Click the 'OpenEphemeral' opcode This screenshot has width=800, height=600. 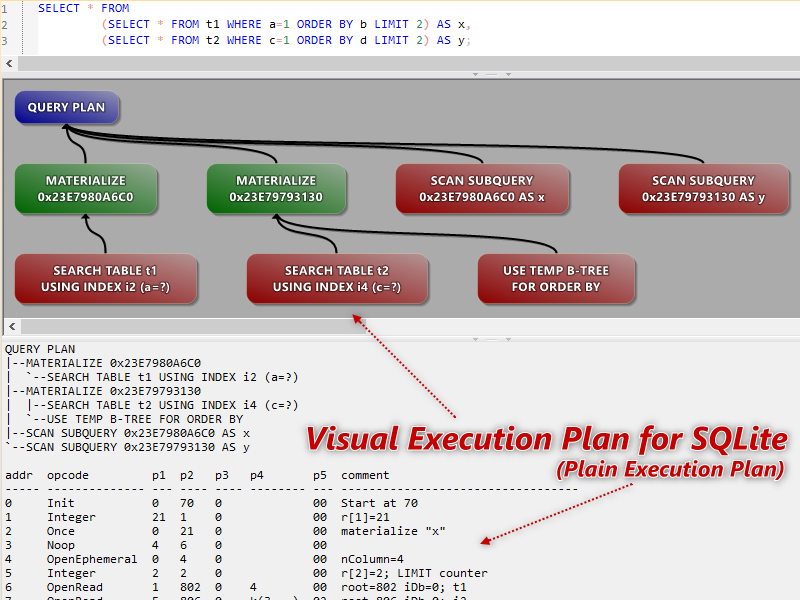[x=92, y=560]
